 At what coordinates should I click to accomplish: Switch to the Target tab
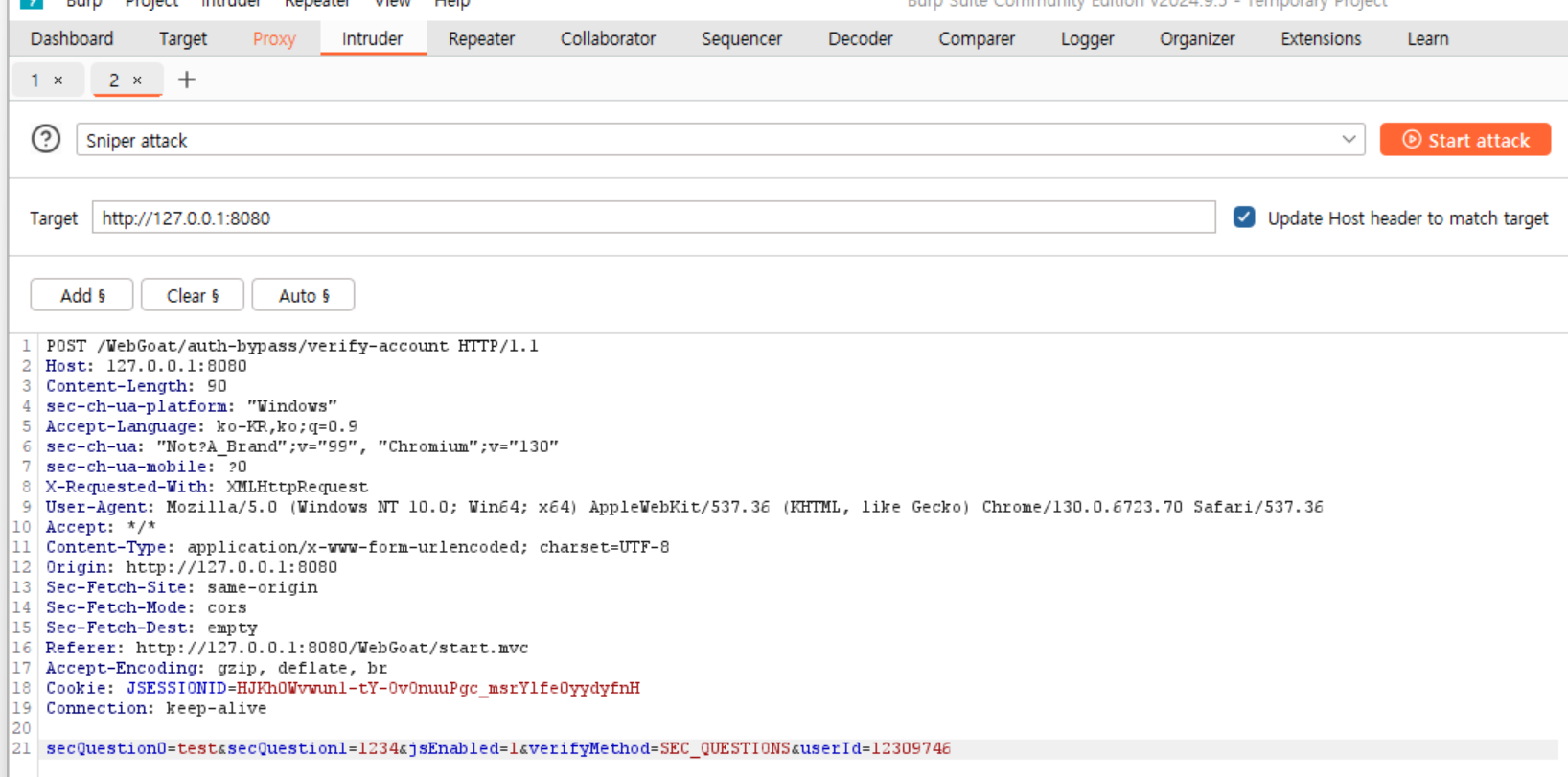coord(183,39)
